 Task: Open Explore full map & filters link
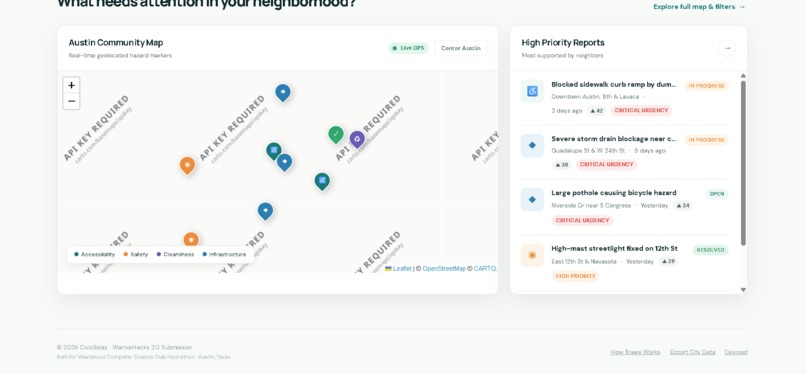699,7
